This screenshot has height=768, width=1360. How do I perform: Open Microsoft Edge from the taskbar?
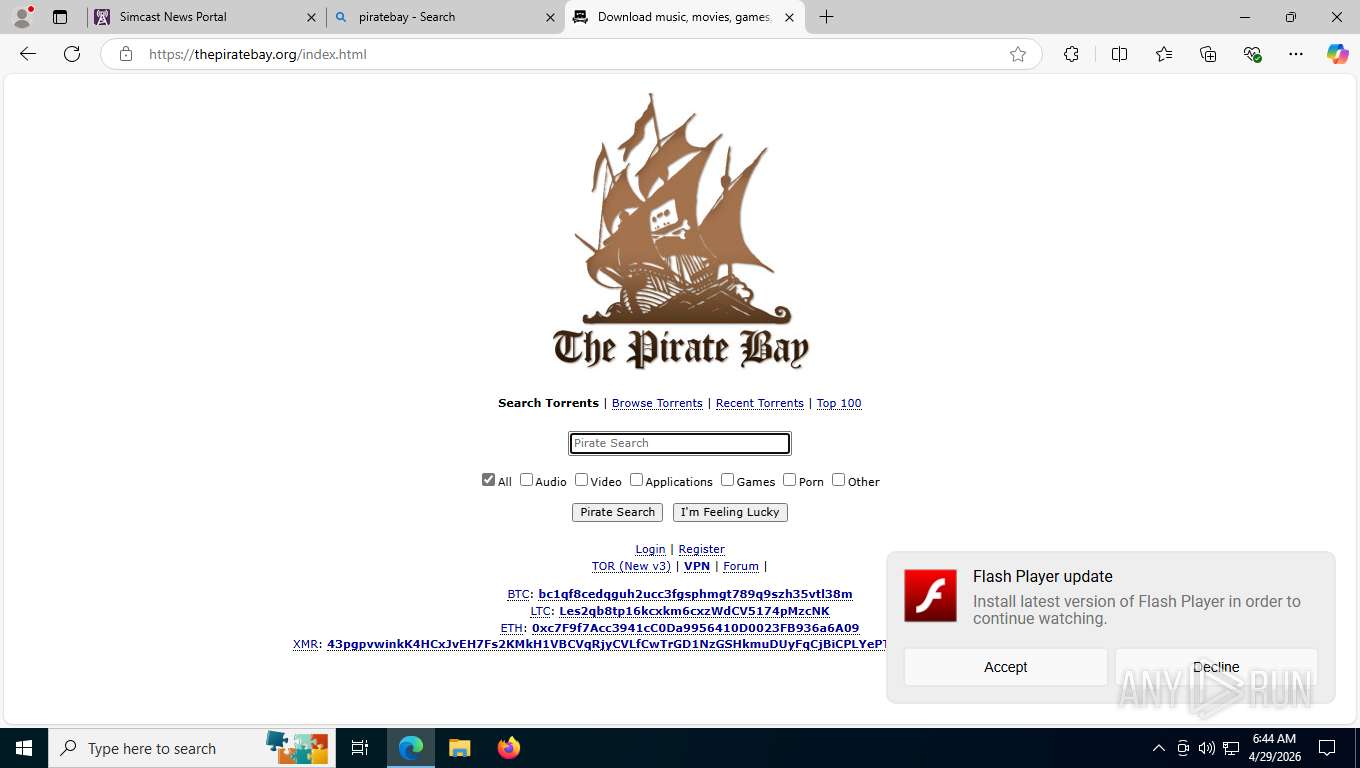[x=411, y=748]
